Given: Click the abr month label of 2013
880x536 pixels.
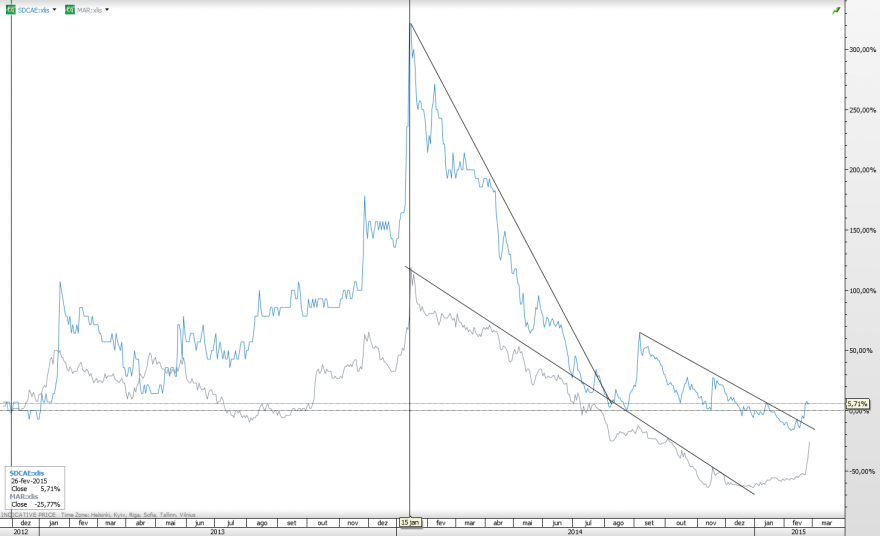Looking at the screenshot, I should click(140, 523).
